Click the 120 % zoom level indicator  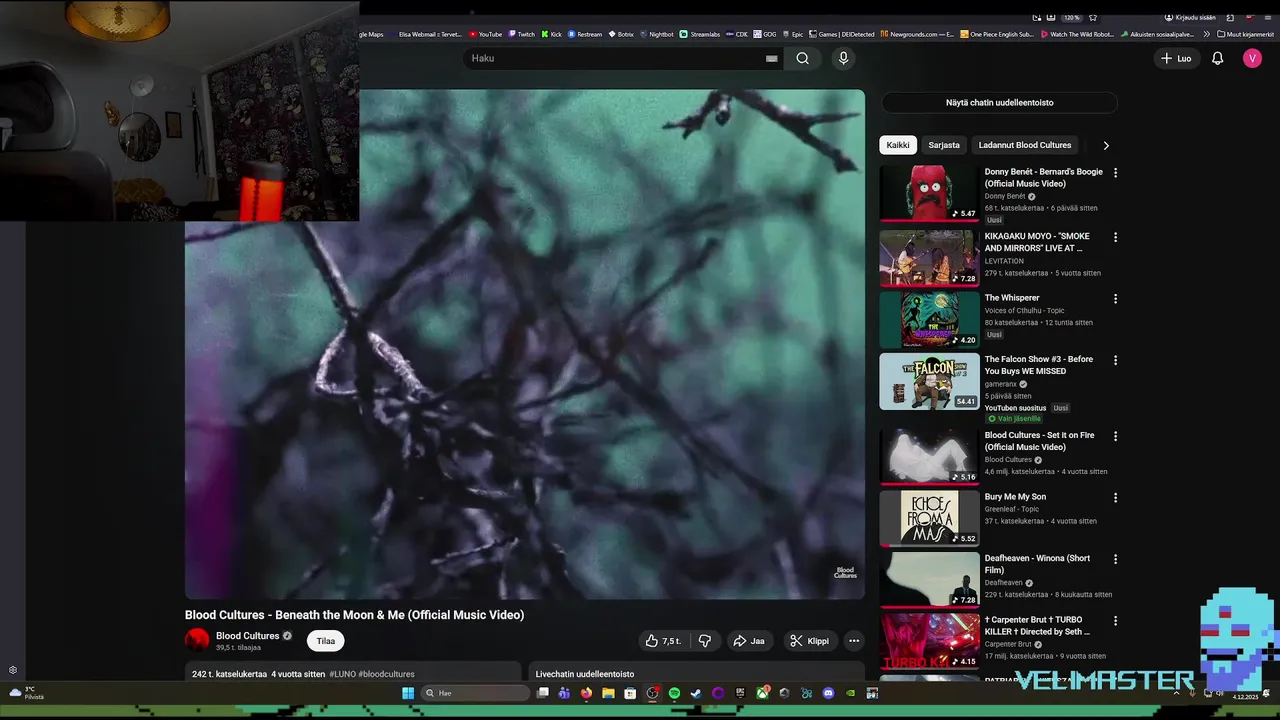pyautogui.click(x=1071, y=17)
